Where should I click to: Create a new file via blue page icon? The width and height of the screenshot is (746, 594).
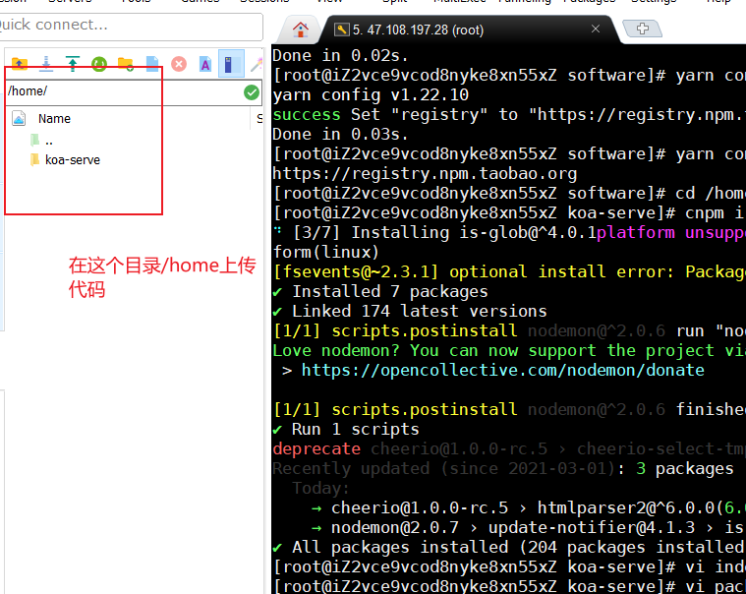(152, 64)
